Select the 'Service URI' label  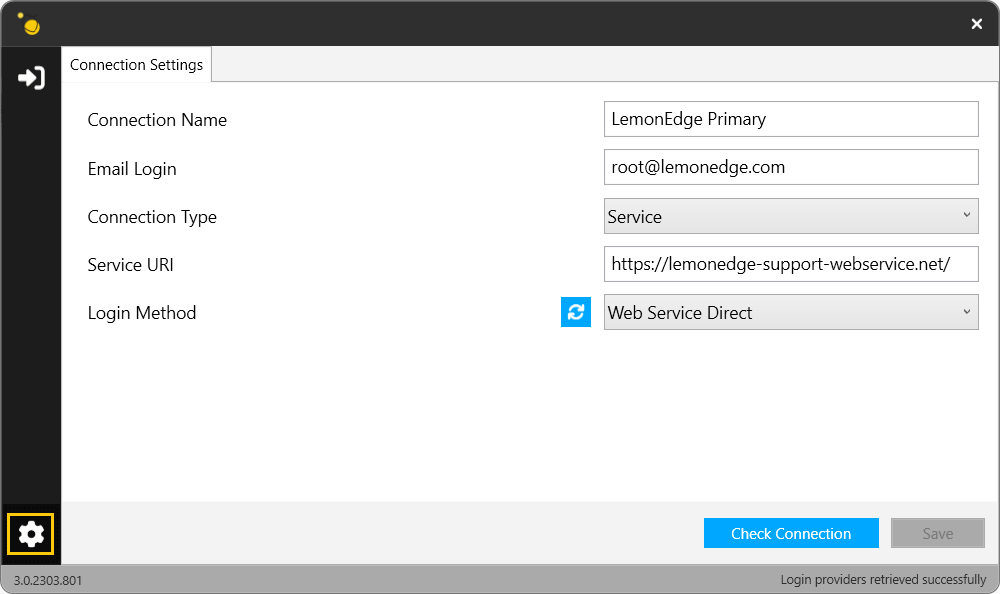(130, 265)
